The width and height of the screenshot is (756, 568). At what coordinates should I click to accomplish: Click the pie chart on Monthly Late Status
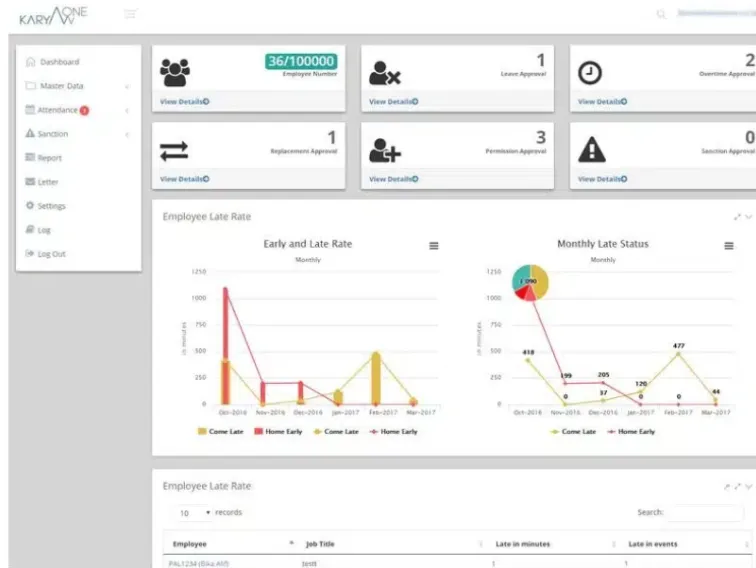[530, 283]
